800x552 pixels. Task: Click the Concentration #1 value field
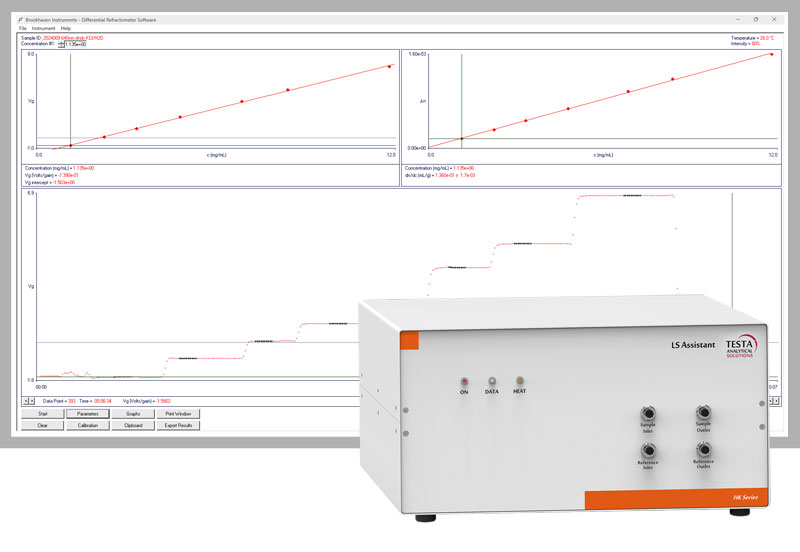pyautogui.click(x=76, y=44)
